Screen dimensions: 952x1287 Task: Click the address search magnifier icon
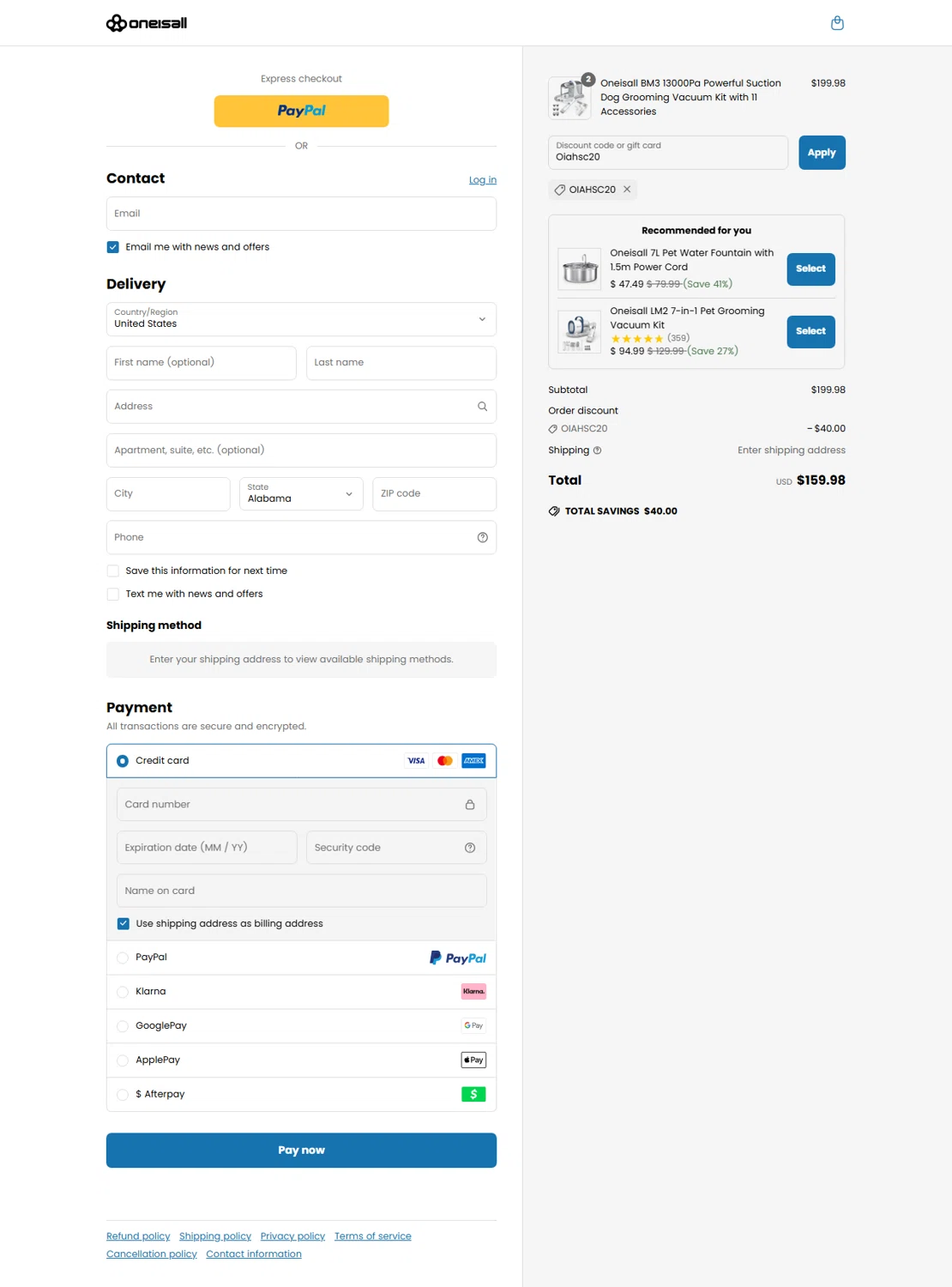click(482, 407)
